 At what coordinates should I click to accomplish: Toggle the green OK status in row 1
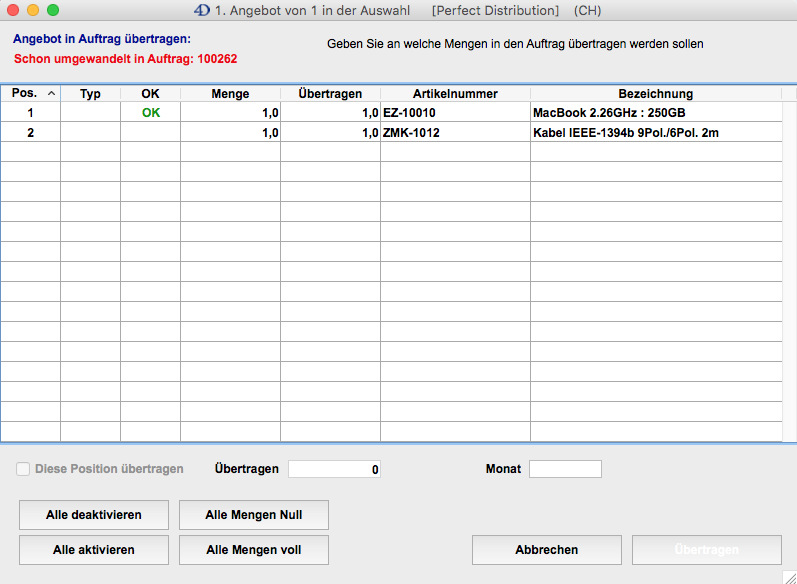150,113
